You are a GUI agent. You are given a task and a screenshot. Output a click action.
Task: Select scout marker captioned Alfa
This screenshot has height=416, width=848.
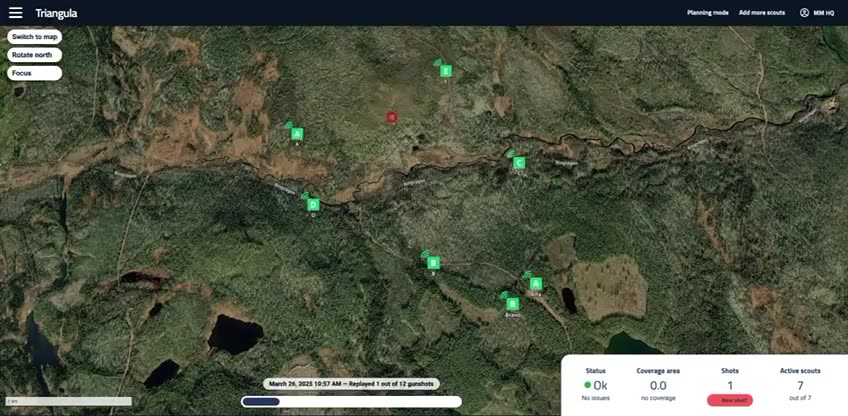[x=535, y=283]
